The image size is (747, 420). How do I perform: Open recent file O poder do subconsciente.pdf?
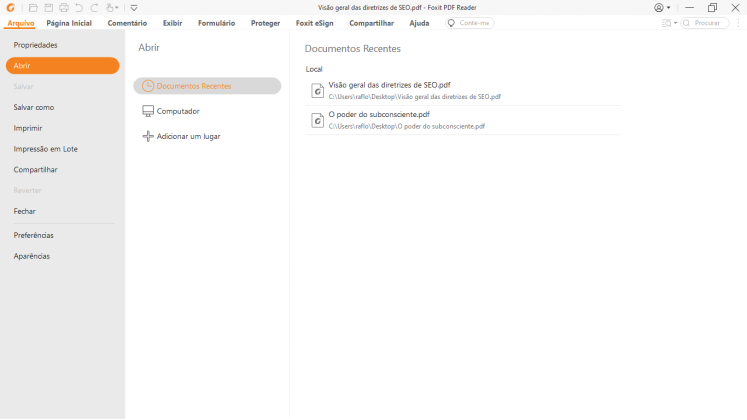click(x=463, y=120)
